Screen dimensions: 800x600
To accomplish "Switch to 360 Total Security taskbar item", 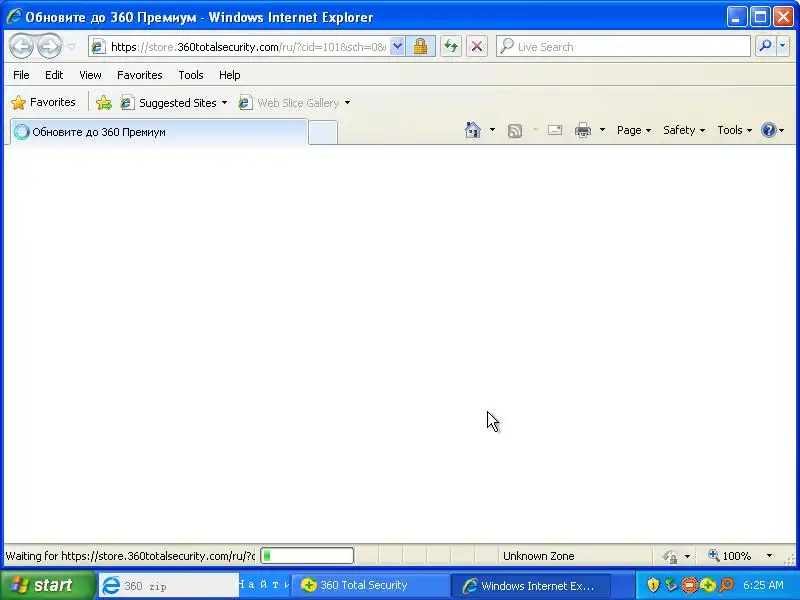I will (x=370, y=585).
